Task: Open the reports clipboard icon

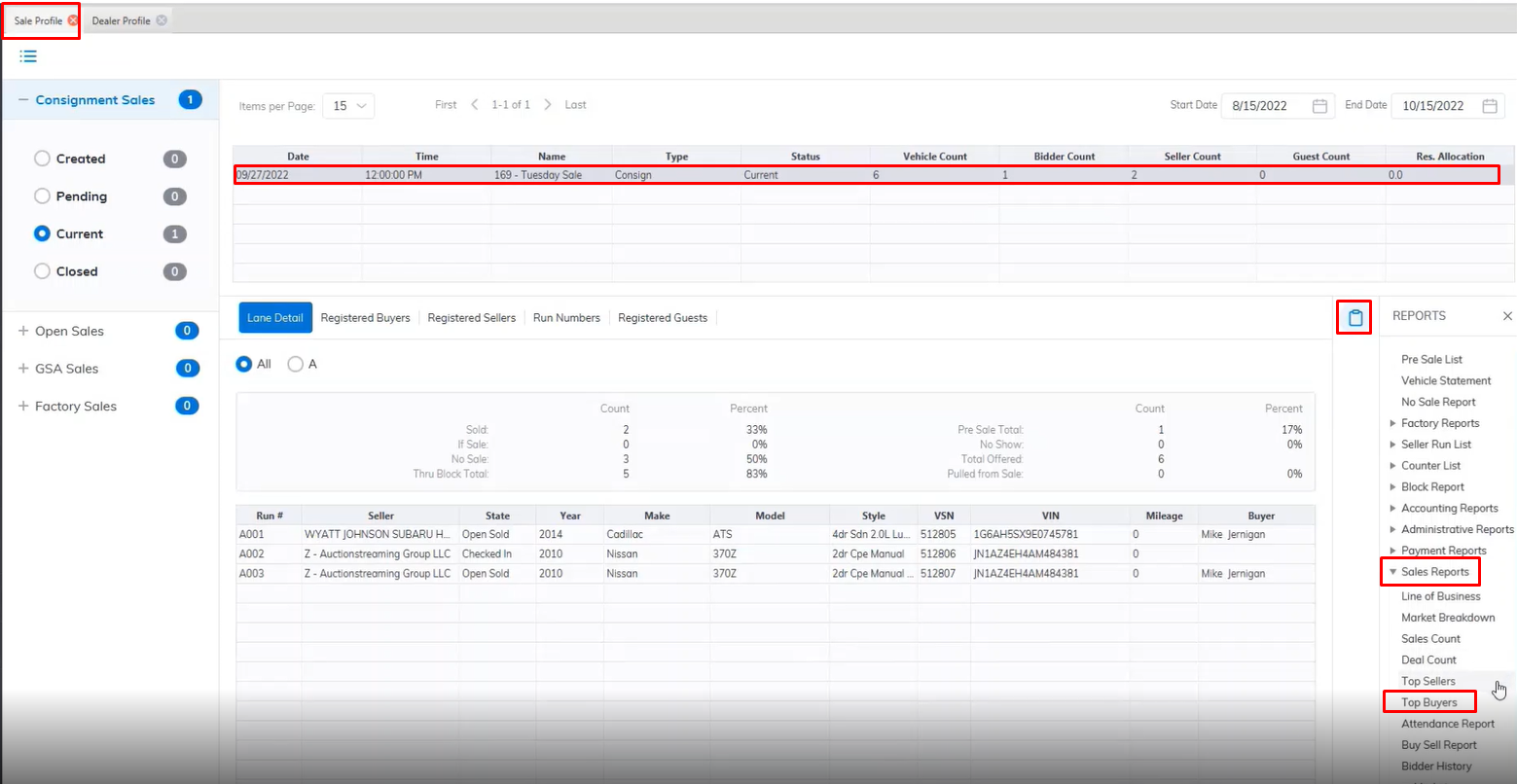Action: click(x=1354, y=317)
